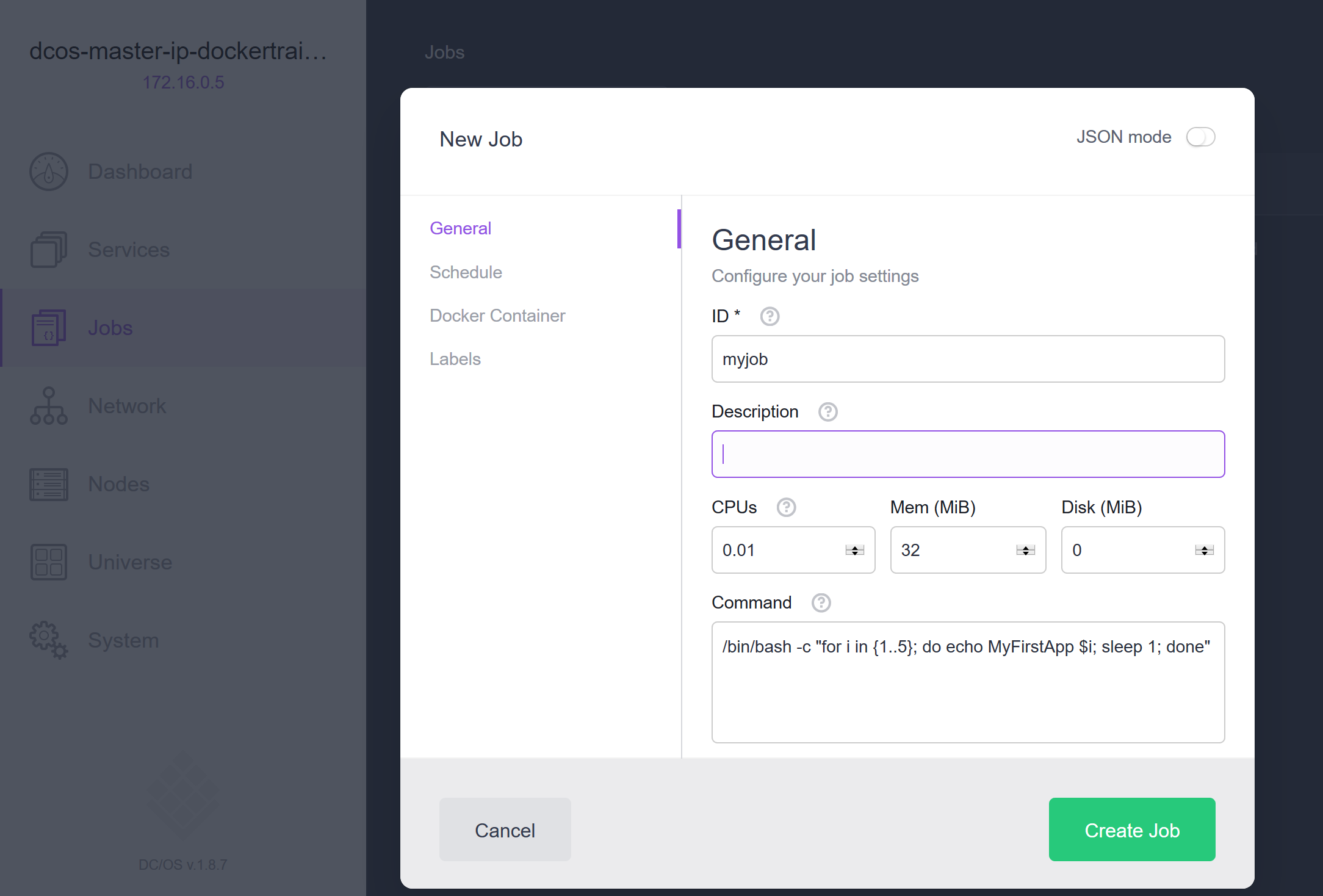Click the Command text area
This screenshot has height=896, width=1323.
point(968,682)
